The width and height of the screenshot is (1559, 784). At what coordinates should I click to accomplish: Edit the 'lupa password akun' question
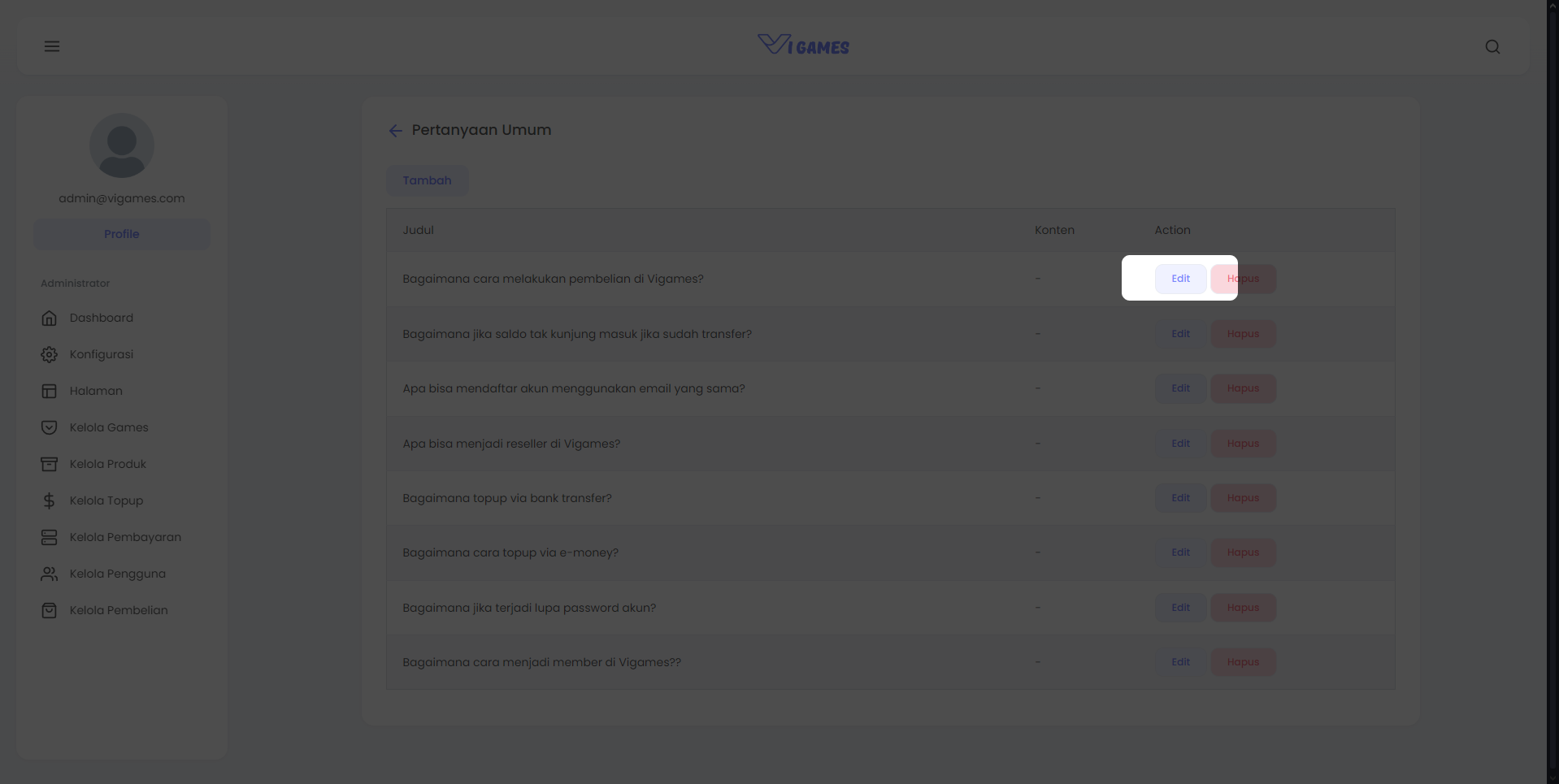pyautogui.click(x=1180, y=608)
